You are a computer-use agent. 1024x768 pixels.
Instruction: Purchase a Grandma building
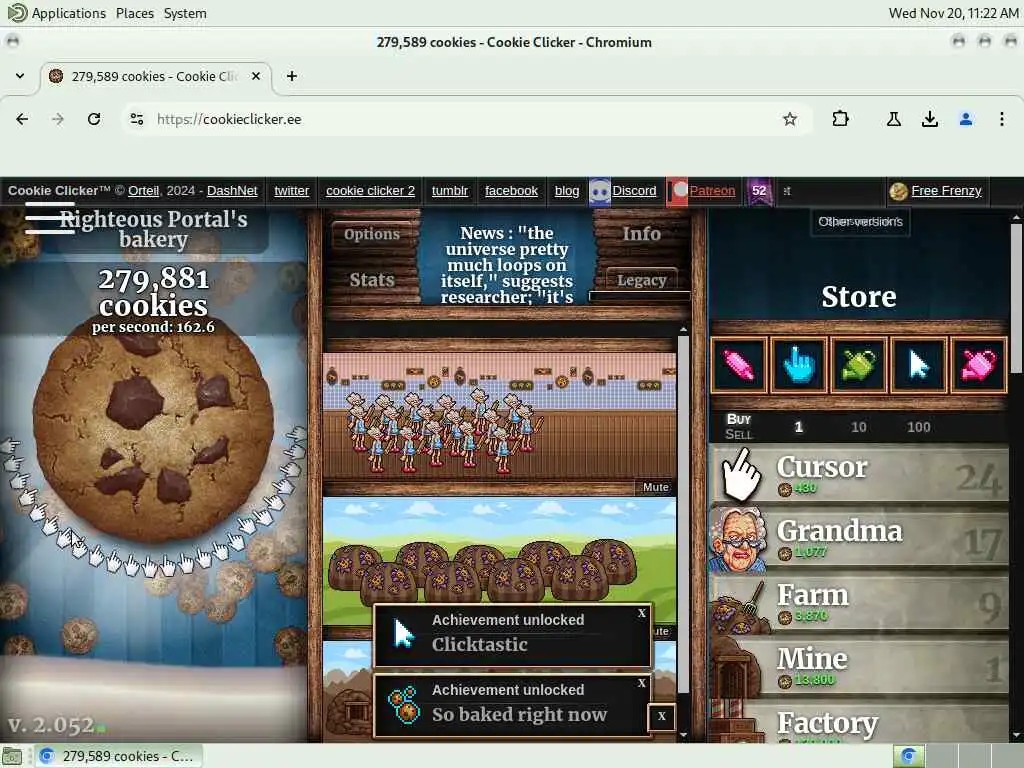point(859,539)
